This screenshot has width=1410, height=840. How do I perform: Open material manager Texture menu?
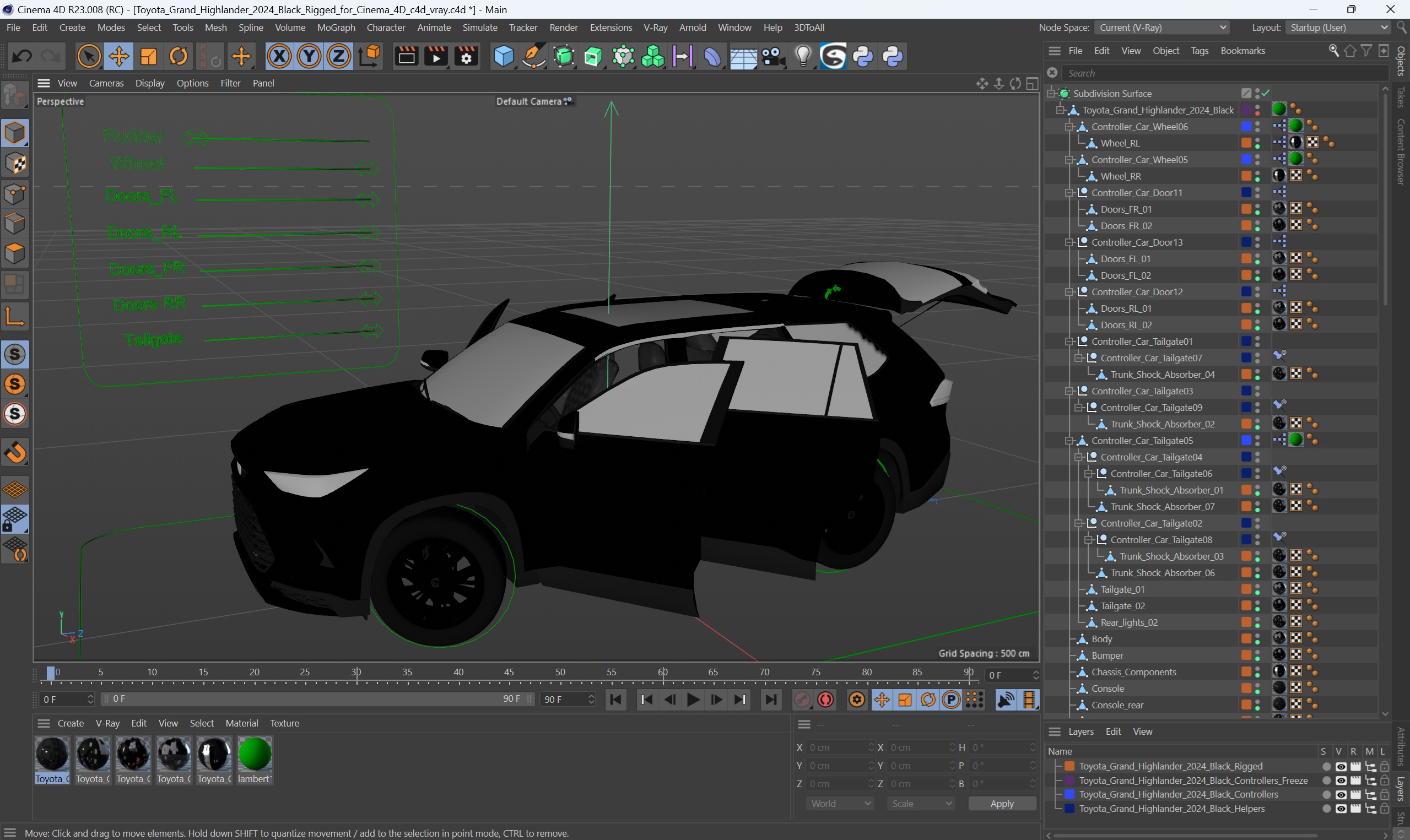(284, 723)
